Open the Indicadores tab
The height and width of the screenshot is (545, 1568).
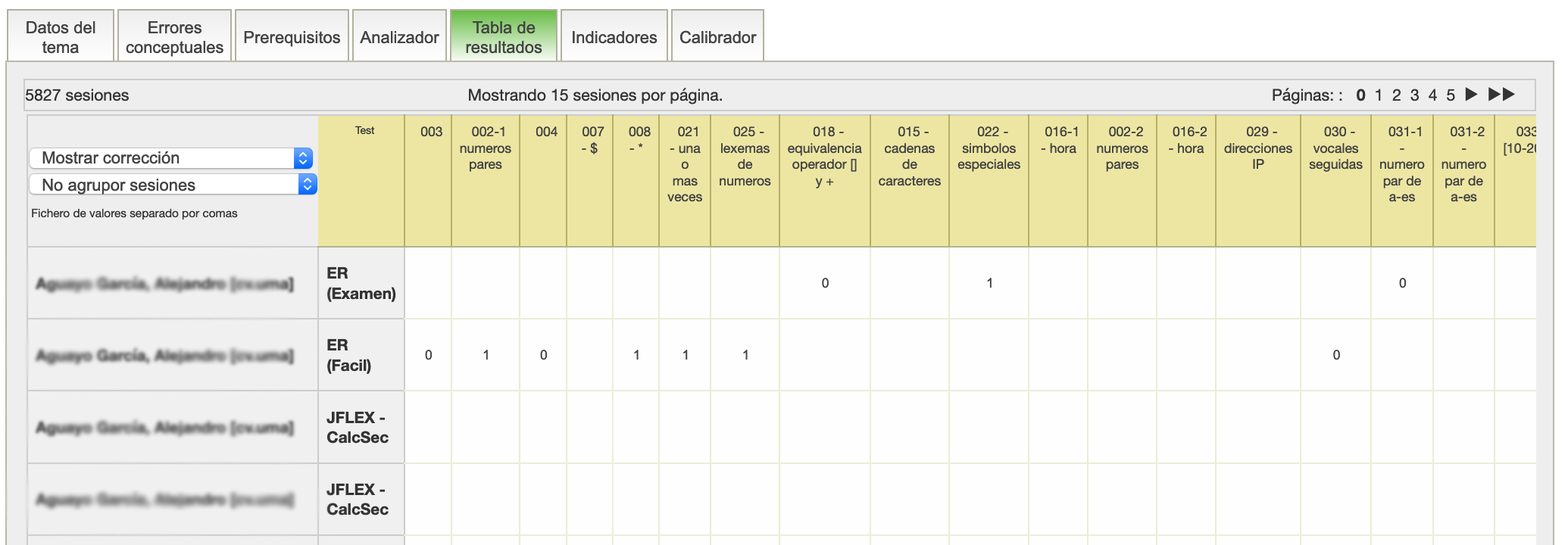pyautogui.click(x=614, y=37)
